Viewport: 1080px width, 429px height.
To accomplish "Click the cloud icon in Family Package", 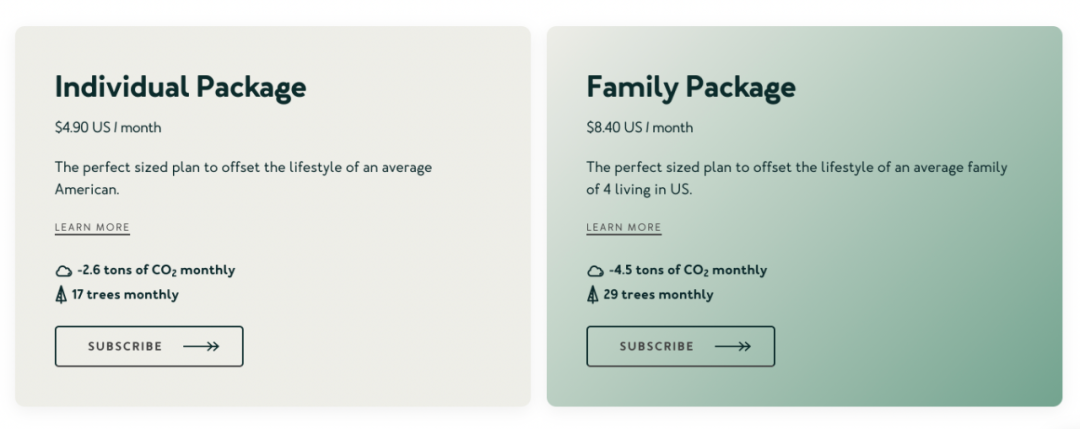I will pyautogui.click(x=595, y=271).
